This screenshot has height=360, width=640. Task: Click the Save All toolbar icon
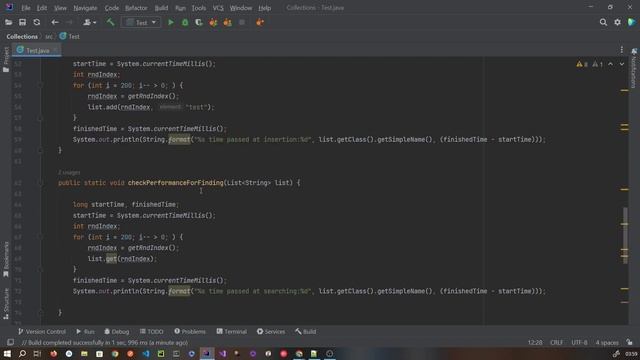pyautogui.click(x=22, y=22)
